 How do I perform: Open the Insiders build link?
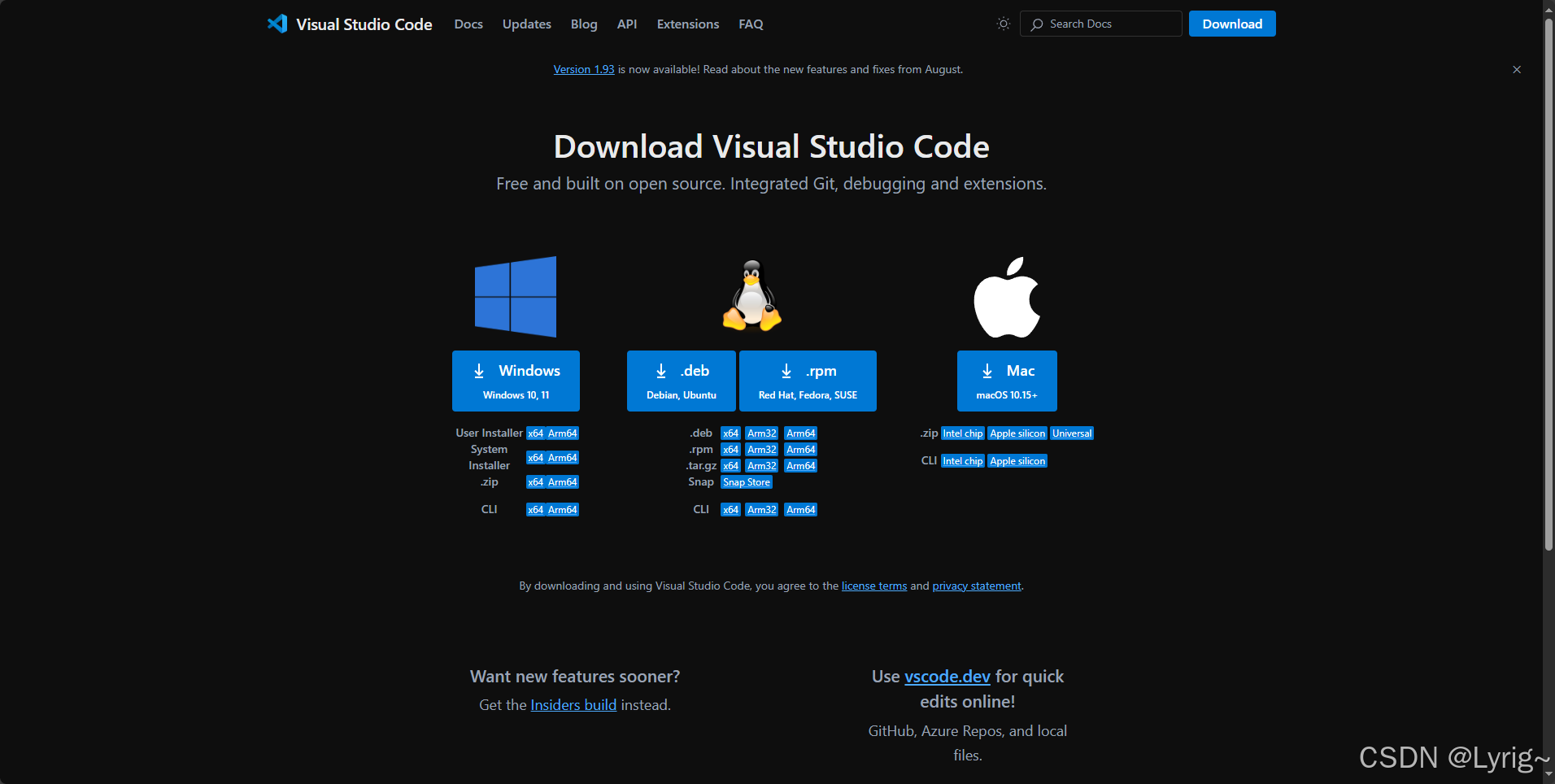tap(573, 705)
